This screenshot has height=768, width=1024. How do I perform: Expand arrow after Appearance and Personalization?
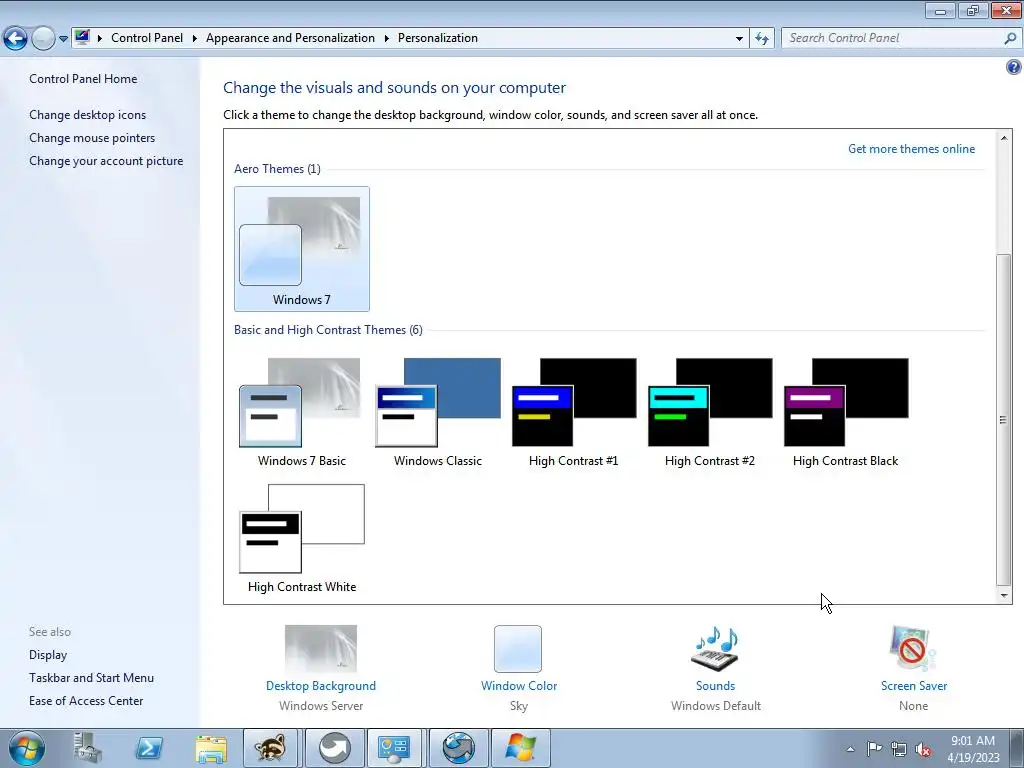click(x=387, y=39)
